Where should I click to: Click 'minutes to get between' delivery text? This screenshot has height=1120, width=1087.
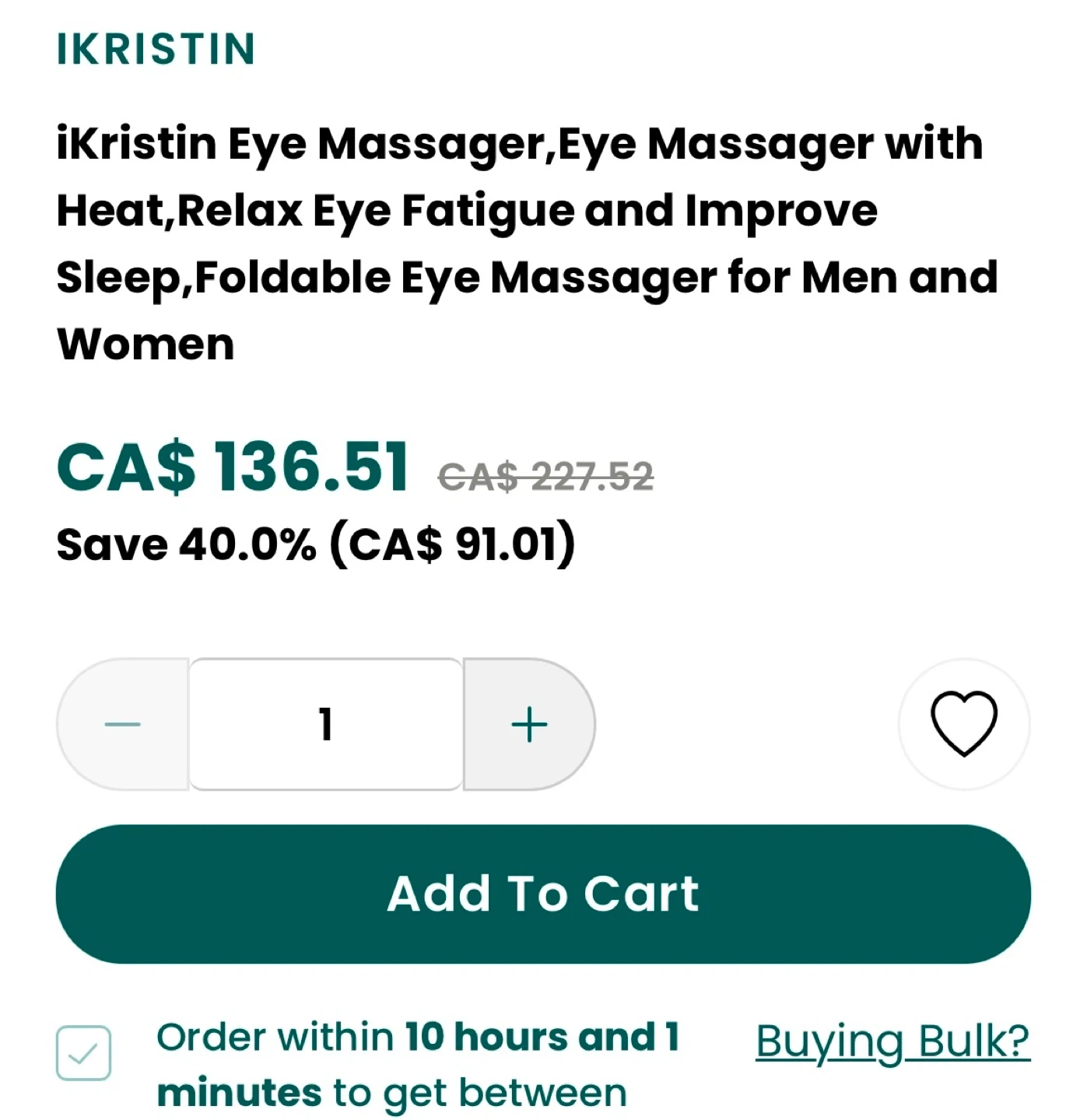coord(391,1093)
